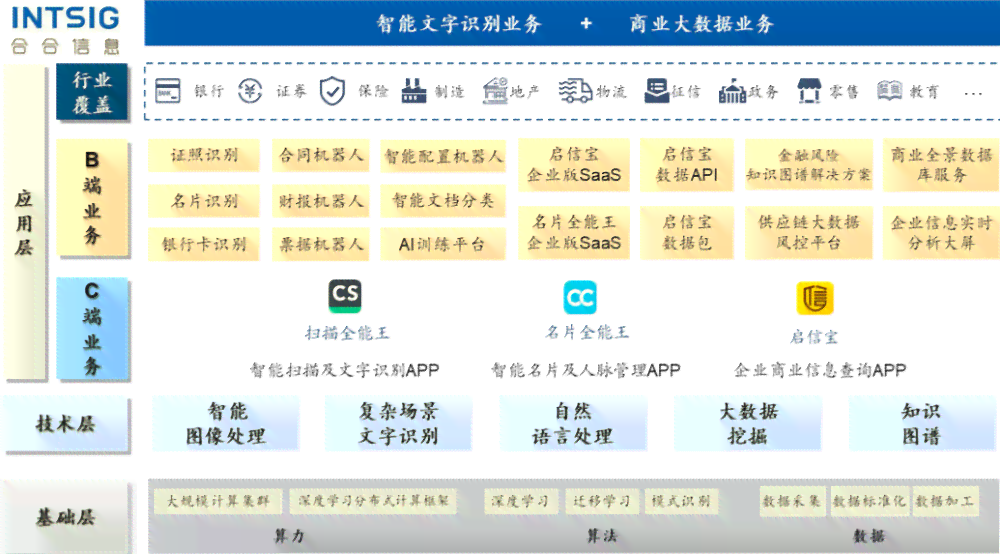
Task: Click the 金融风险知识图谱解决方案 box
Action: coord(809,164)
